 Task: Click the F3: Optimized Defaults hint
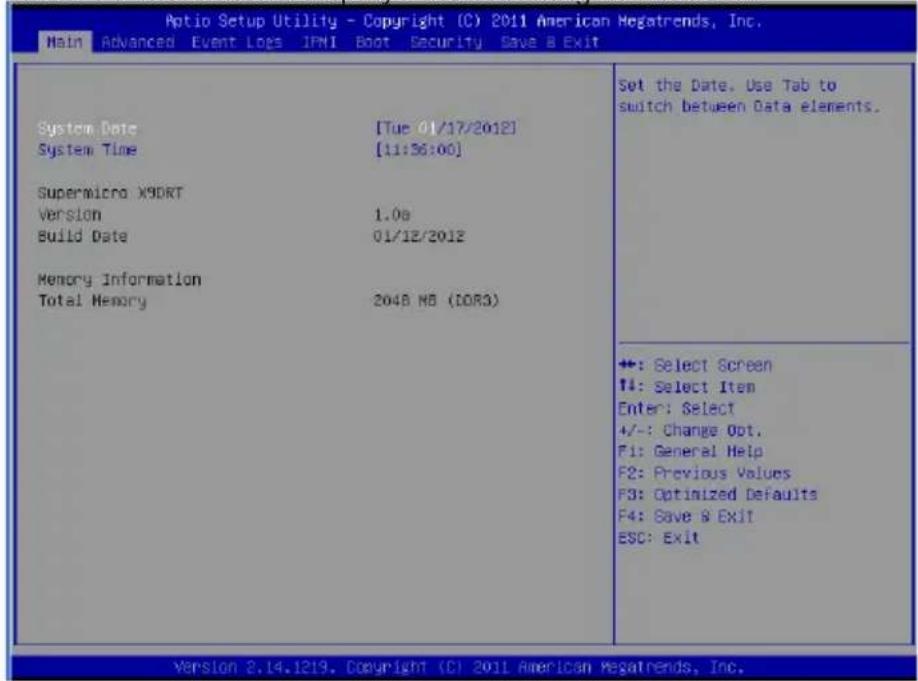[718, 495]
